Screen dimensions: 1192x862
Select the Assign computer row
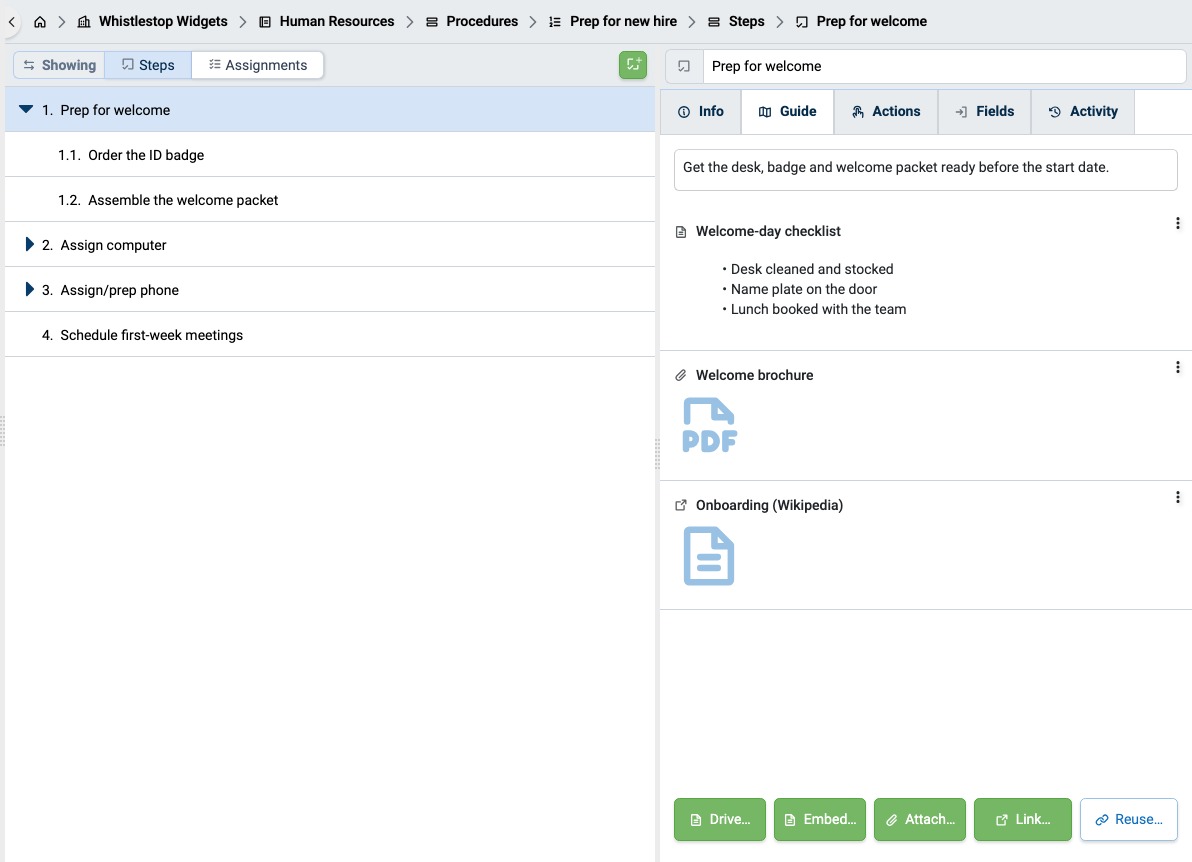(330, 245)
